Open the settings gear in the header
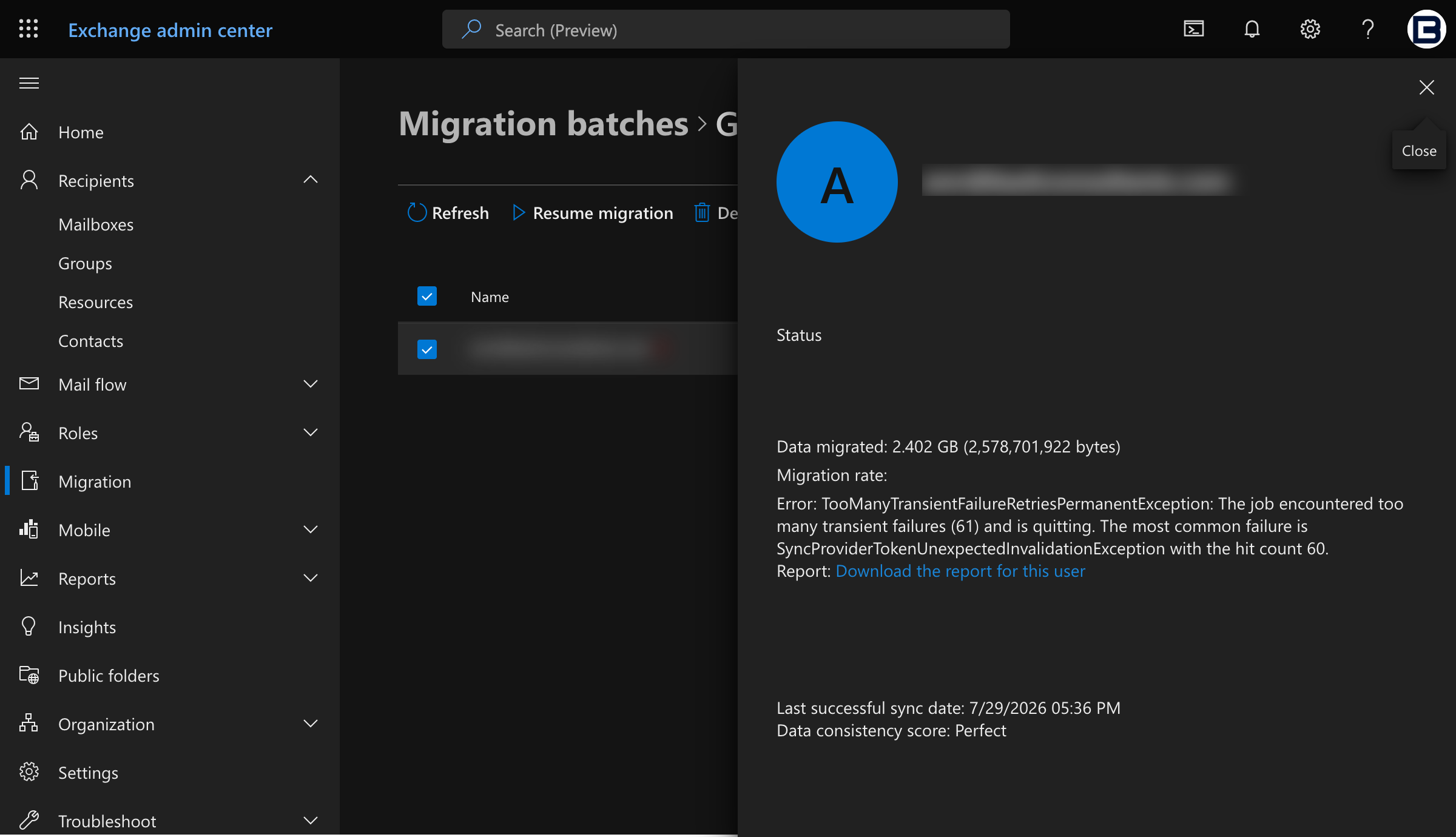 1310,29
